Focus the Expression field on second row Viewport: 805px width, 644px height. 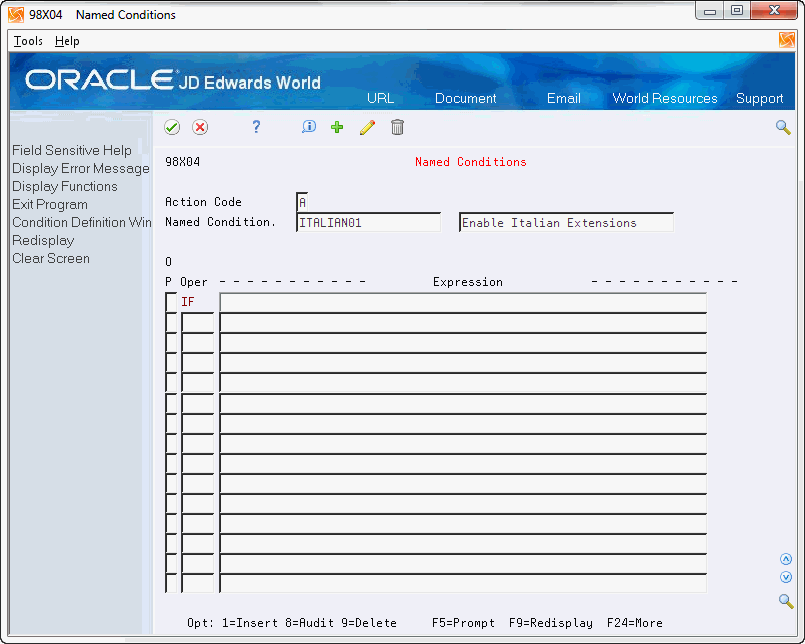point(463,323)
